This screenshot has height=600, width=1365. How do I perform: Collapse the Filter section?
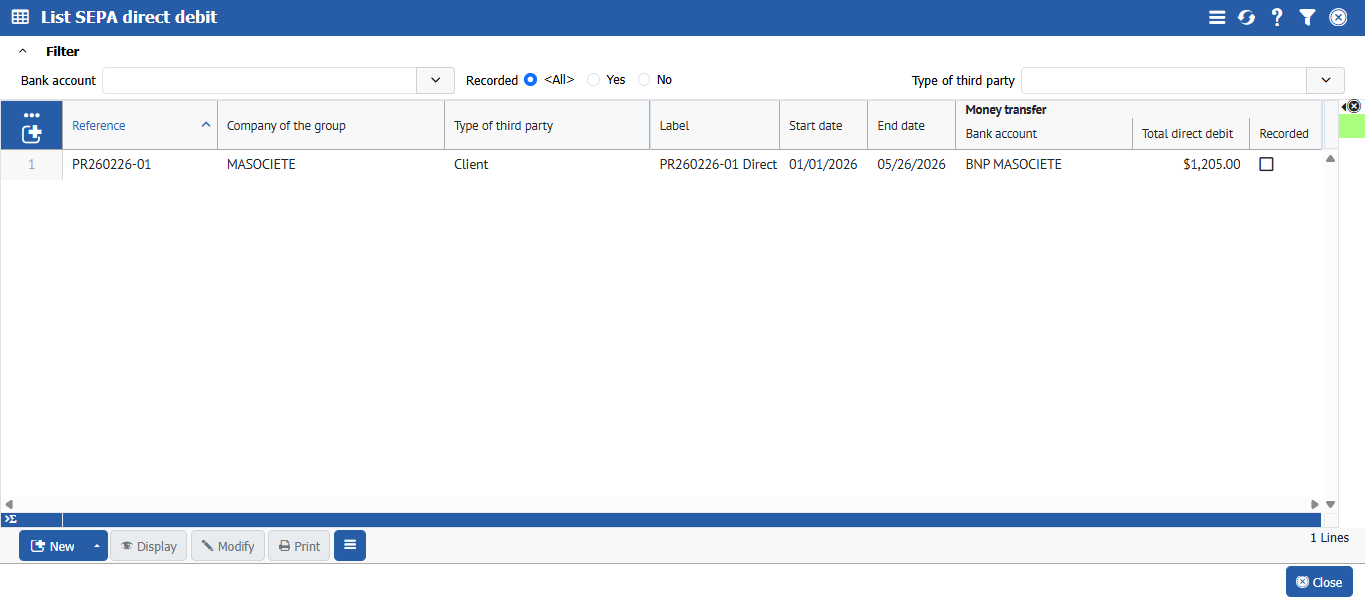[23, 51]
